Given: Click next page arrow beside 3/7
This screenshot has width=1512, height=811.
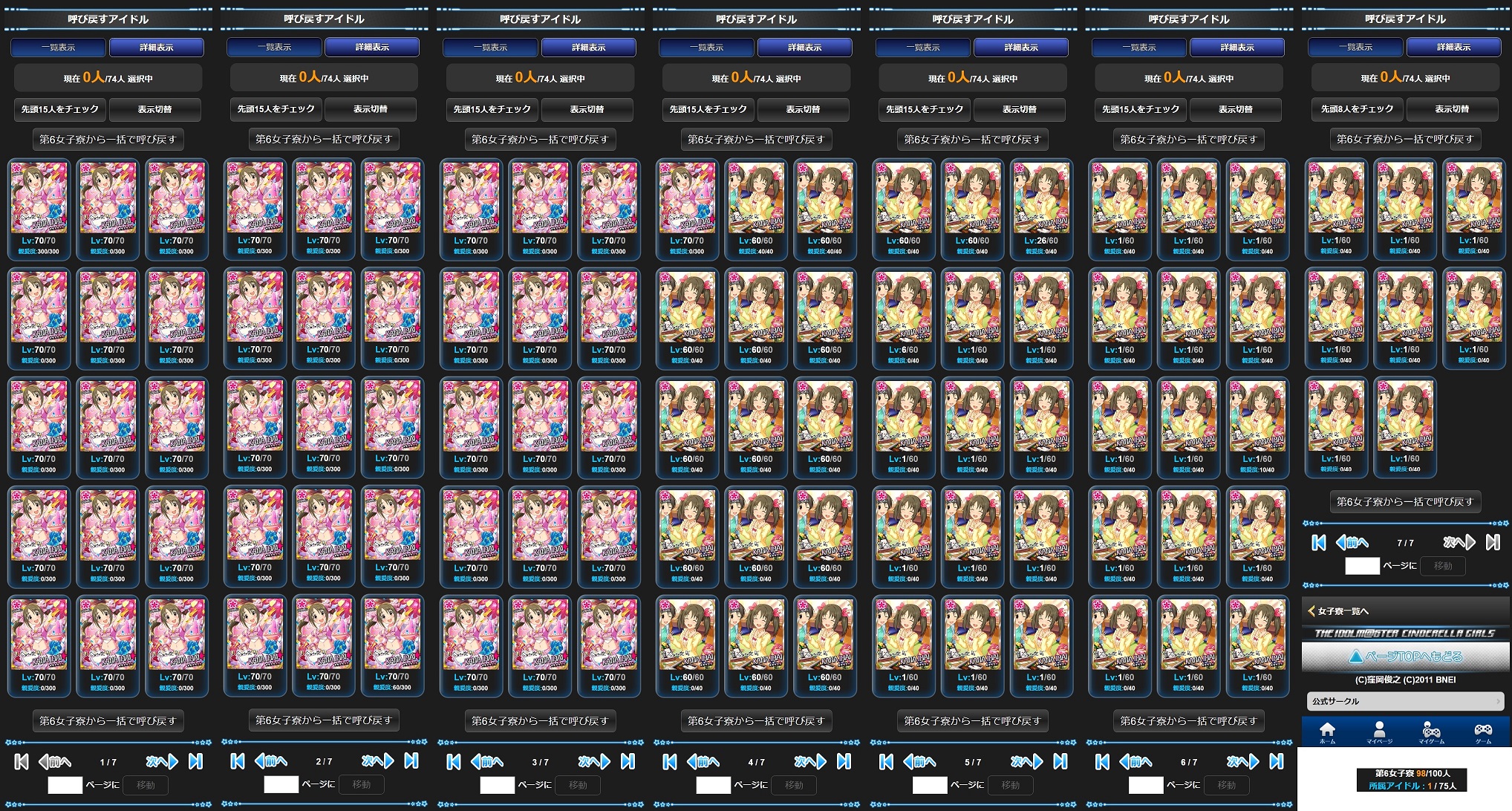Looking at the screenshot, I should 595,761.
